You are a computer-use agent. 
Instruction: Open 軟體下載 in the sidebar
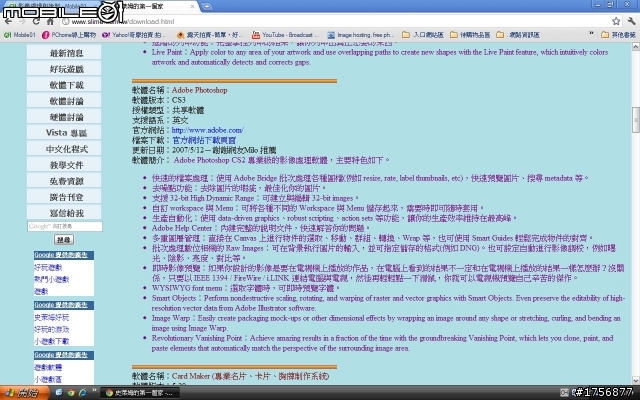point(64,84)
